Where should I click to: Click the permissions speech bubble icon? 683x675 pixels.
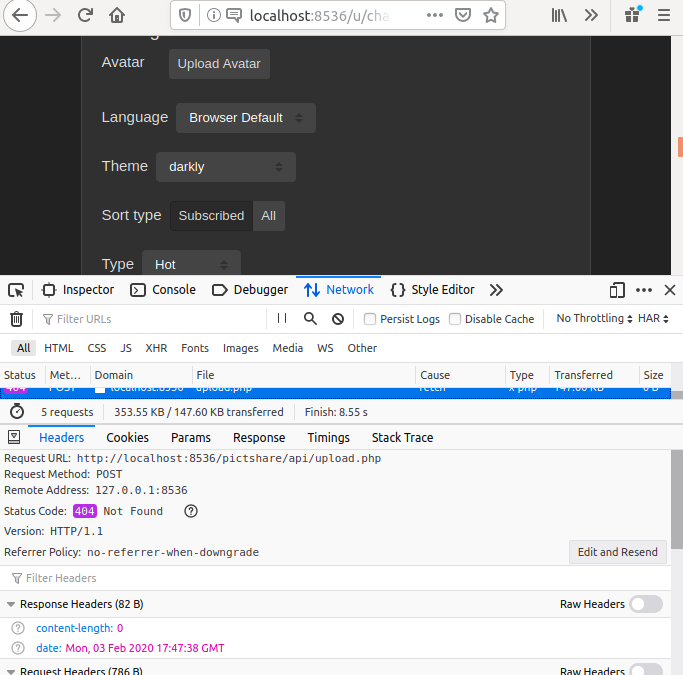[x=234, y=16]
